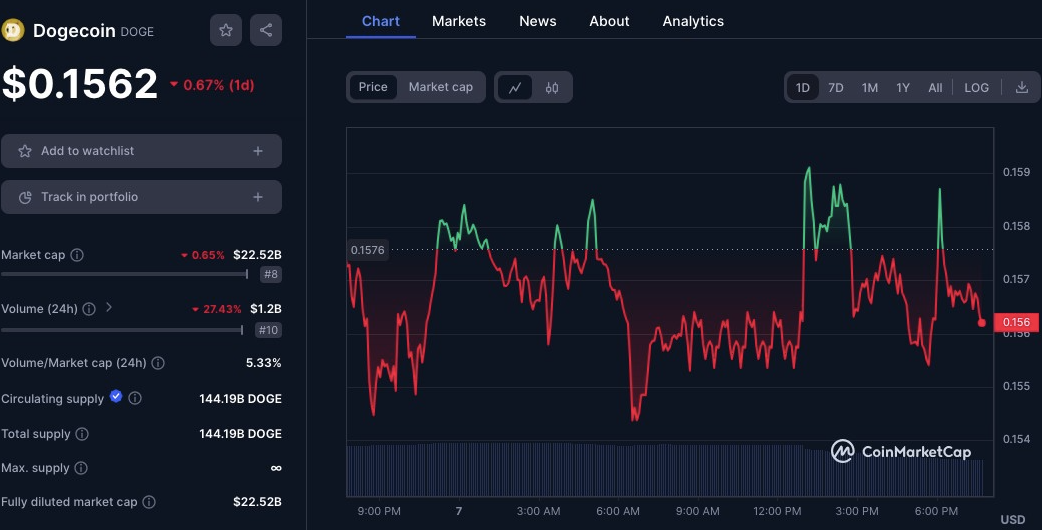
Task: Open the Markets tab
Action: (x=459, y=21)
